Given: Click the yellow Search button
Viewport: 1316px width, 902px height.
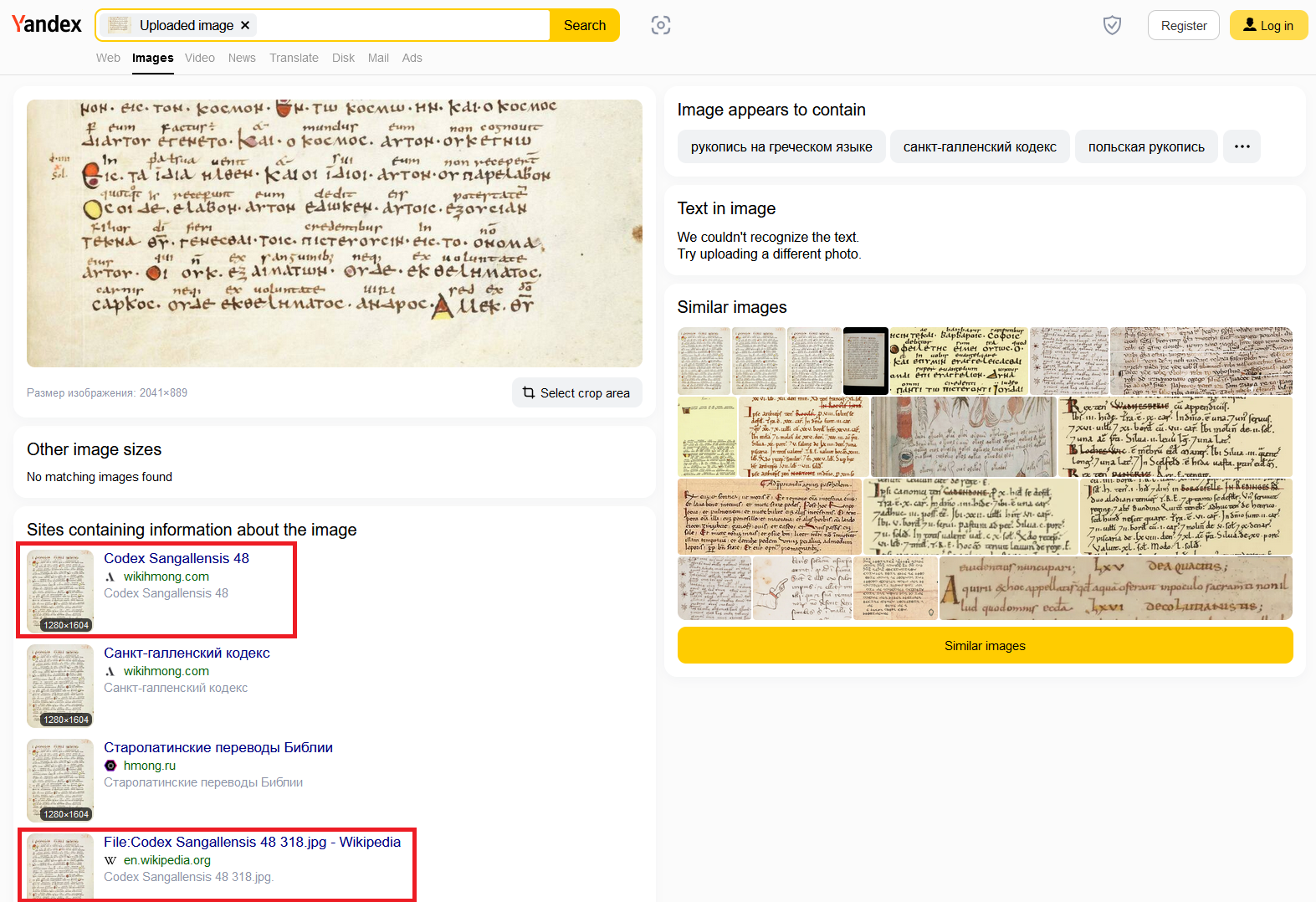Looking at the screenshot, I should 585,25.
